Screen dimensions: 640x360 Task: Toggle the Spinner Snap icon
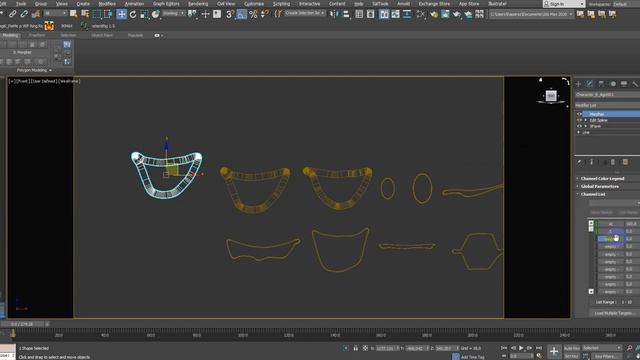264,14
